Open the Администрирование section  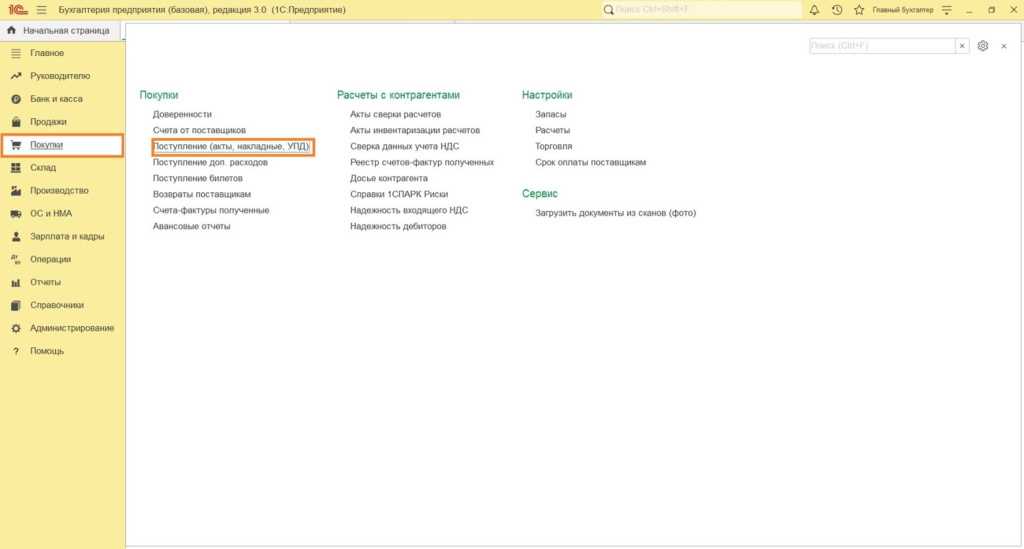click(x=72, y=328)
